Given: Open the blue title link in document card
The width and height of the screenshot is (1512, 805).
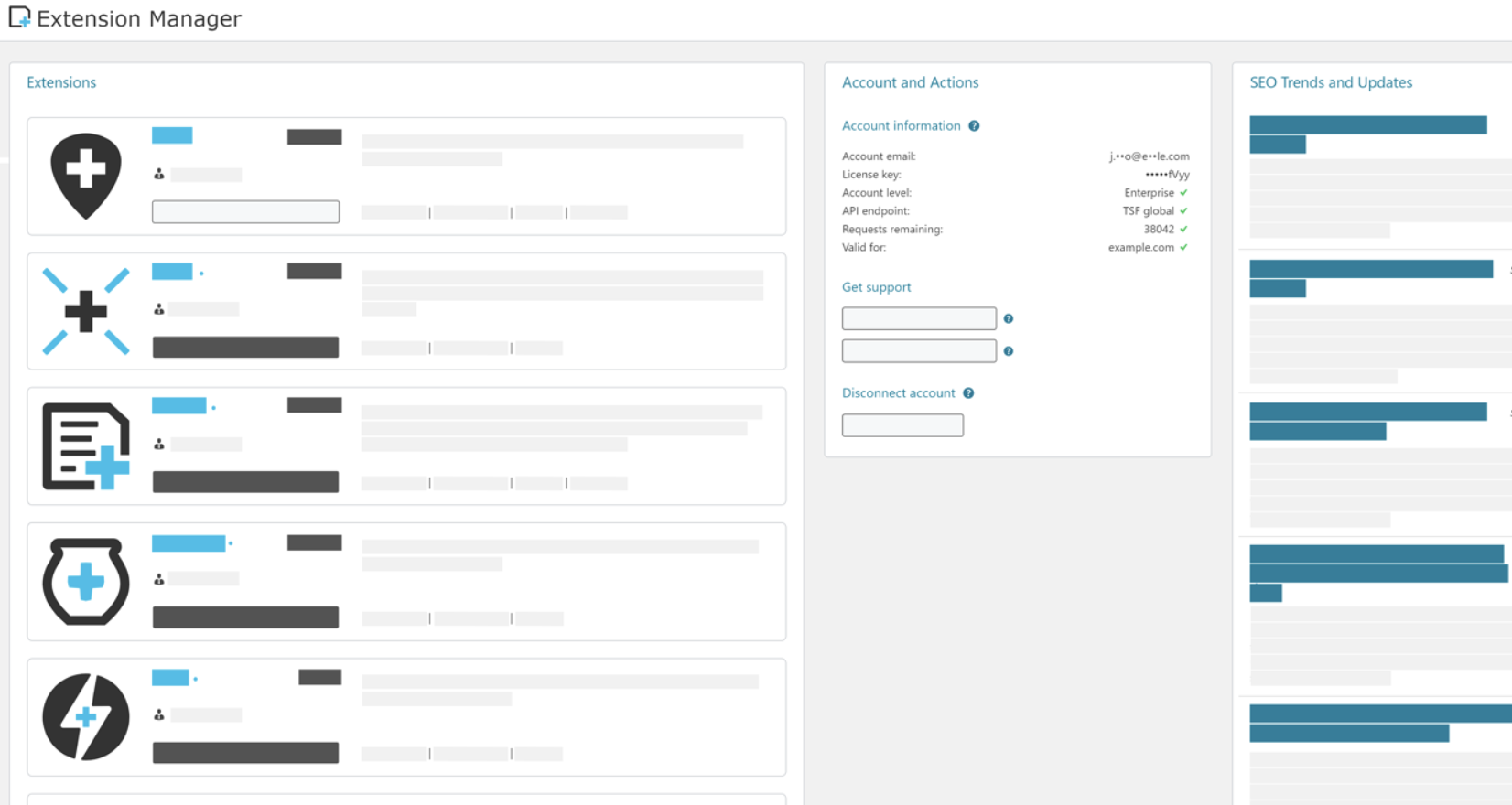Looking at the screenshot, I should point(179,406).
